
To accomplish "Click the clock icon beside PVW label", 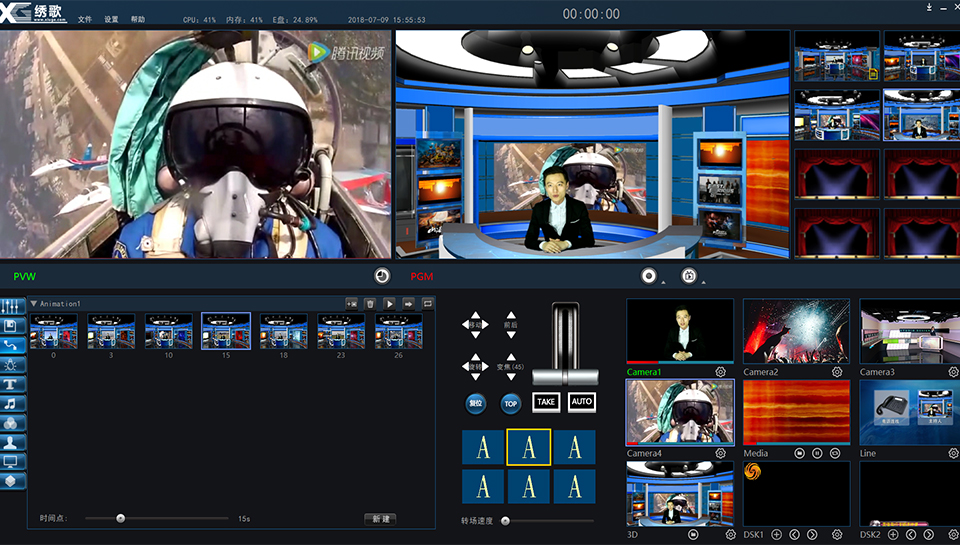I will click(x=381, y=275).
